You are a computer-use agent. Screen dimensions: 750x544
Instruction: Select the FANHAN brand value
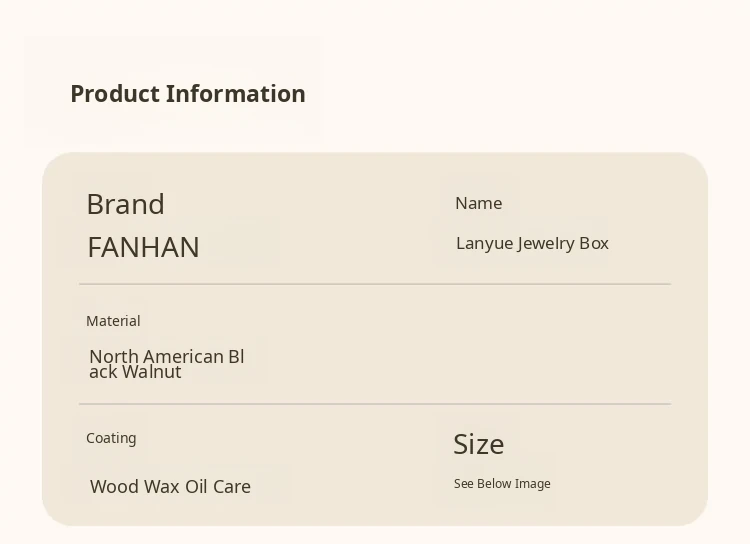[143, 247]
